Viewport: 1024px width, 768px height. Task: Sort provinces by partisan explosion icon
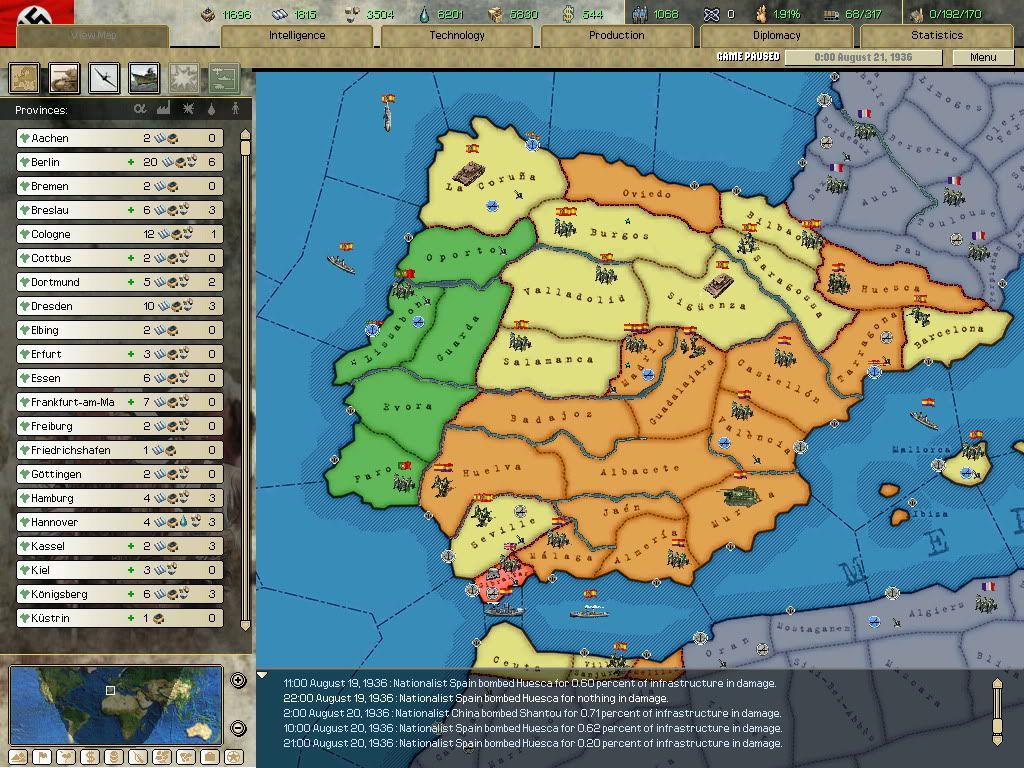(188, 109)
